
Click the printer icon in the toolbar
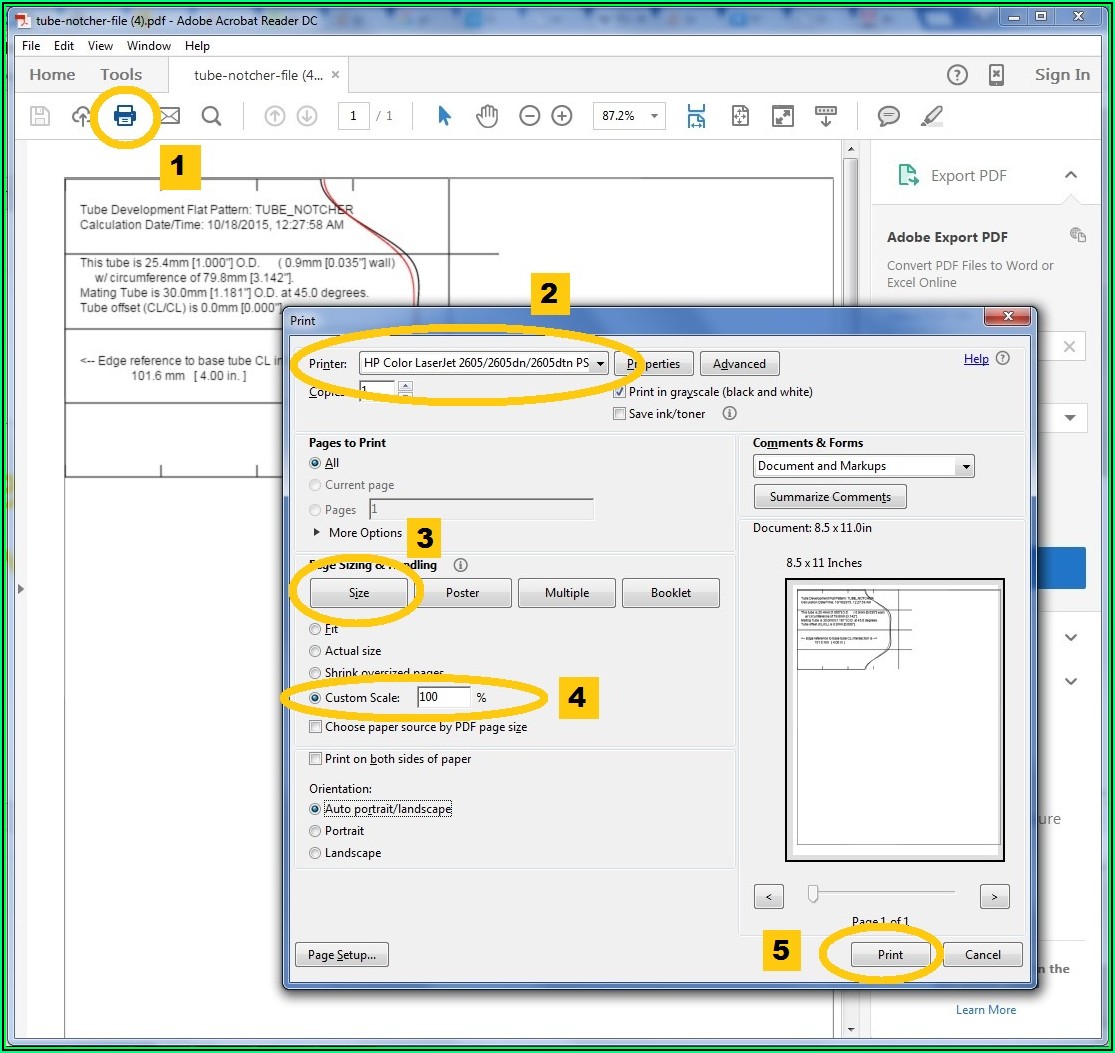point(125,116)
